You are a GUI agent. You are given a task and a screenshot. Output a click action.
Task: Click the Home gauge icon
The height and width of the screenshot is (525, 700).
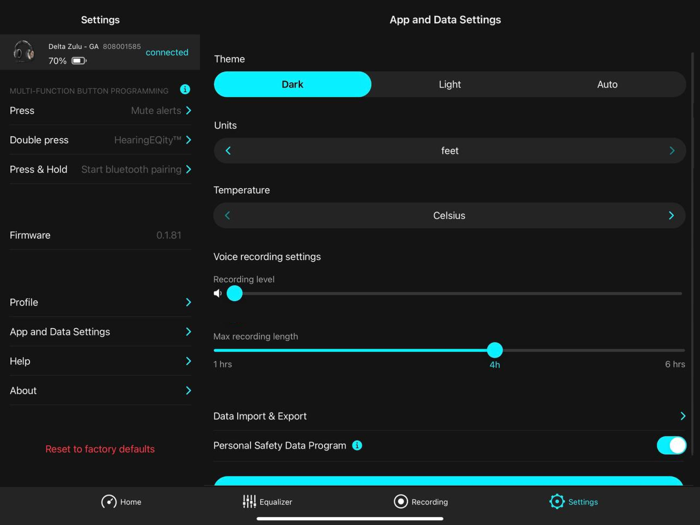108,502
